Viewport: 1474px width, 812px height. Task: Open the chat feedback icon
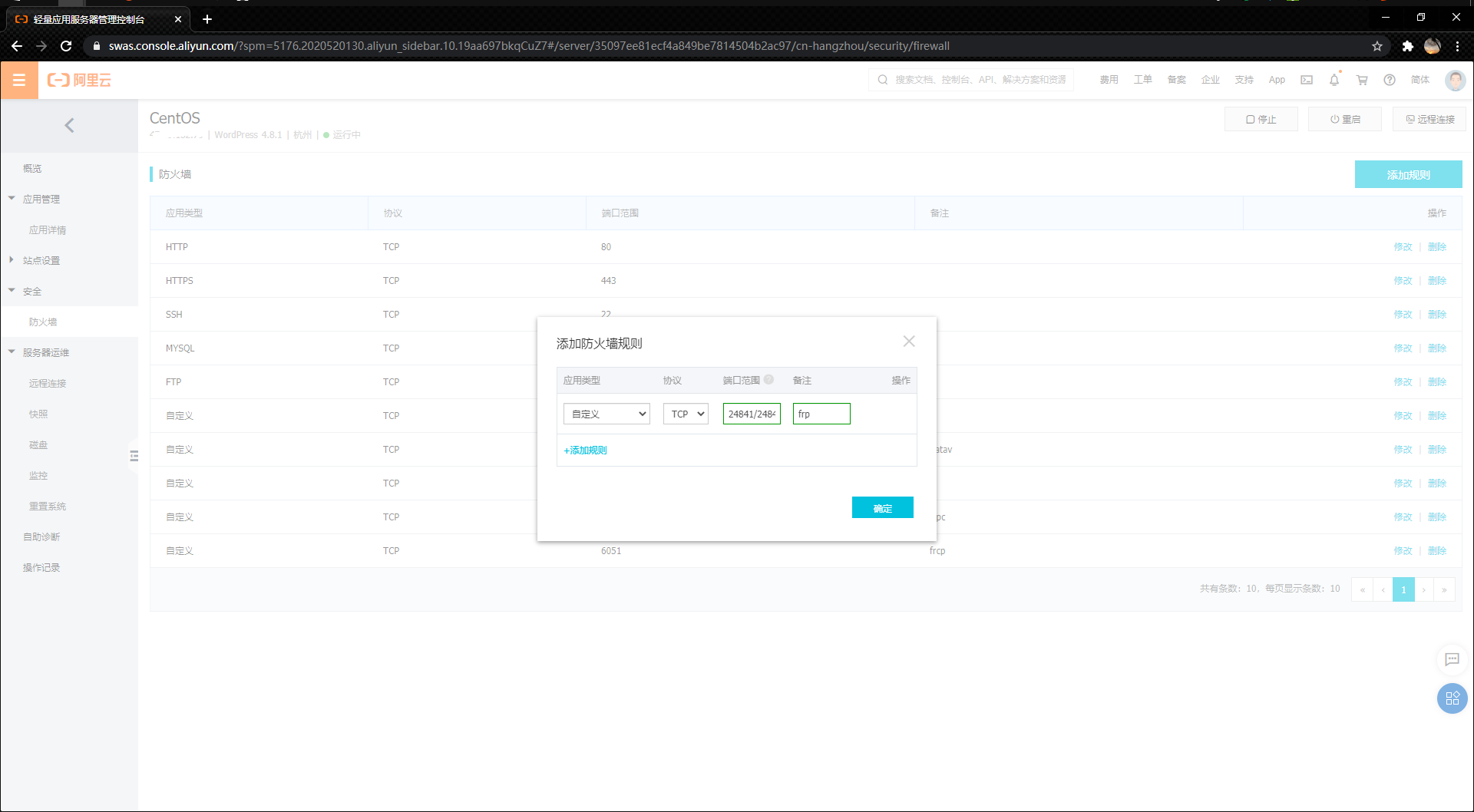[x=1452, y=659]
